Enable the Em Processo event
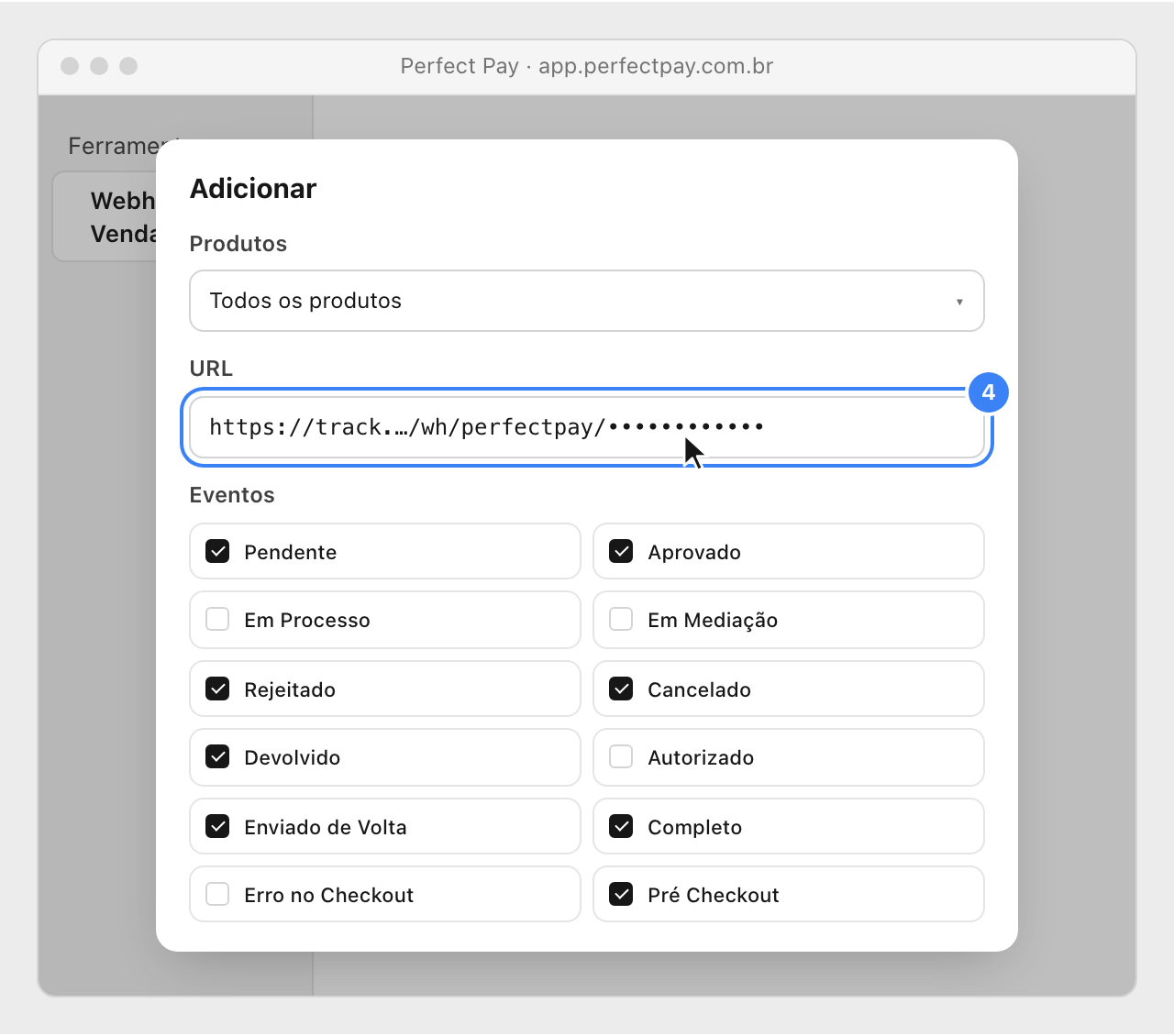Image resolution: width=1174 pixels, height=1036 pixels. point(217,619)
